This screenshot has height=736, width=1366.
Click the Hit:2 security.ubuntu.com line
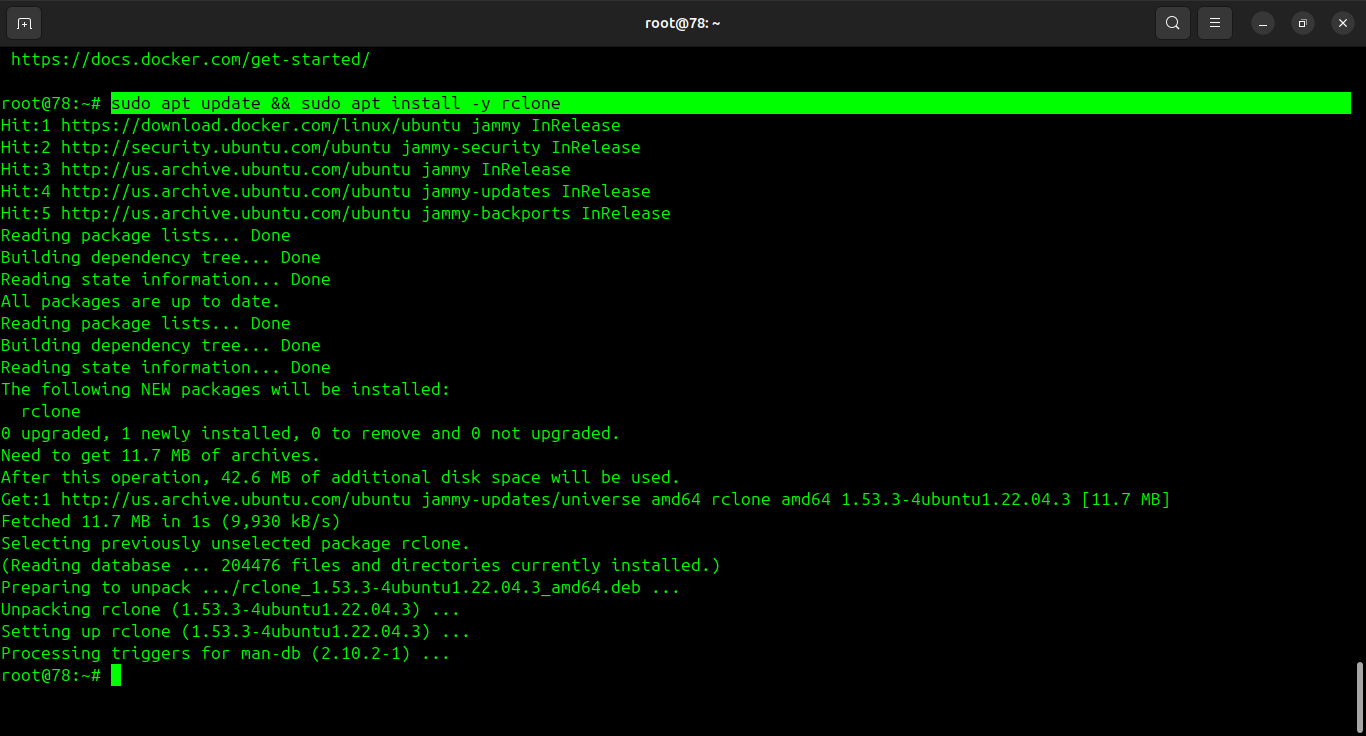pos(321,148)
